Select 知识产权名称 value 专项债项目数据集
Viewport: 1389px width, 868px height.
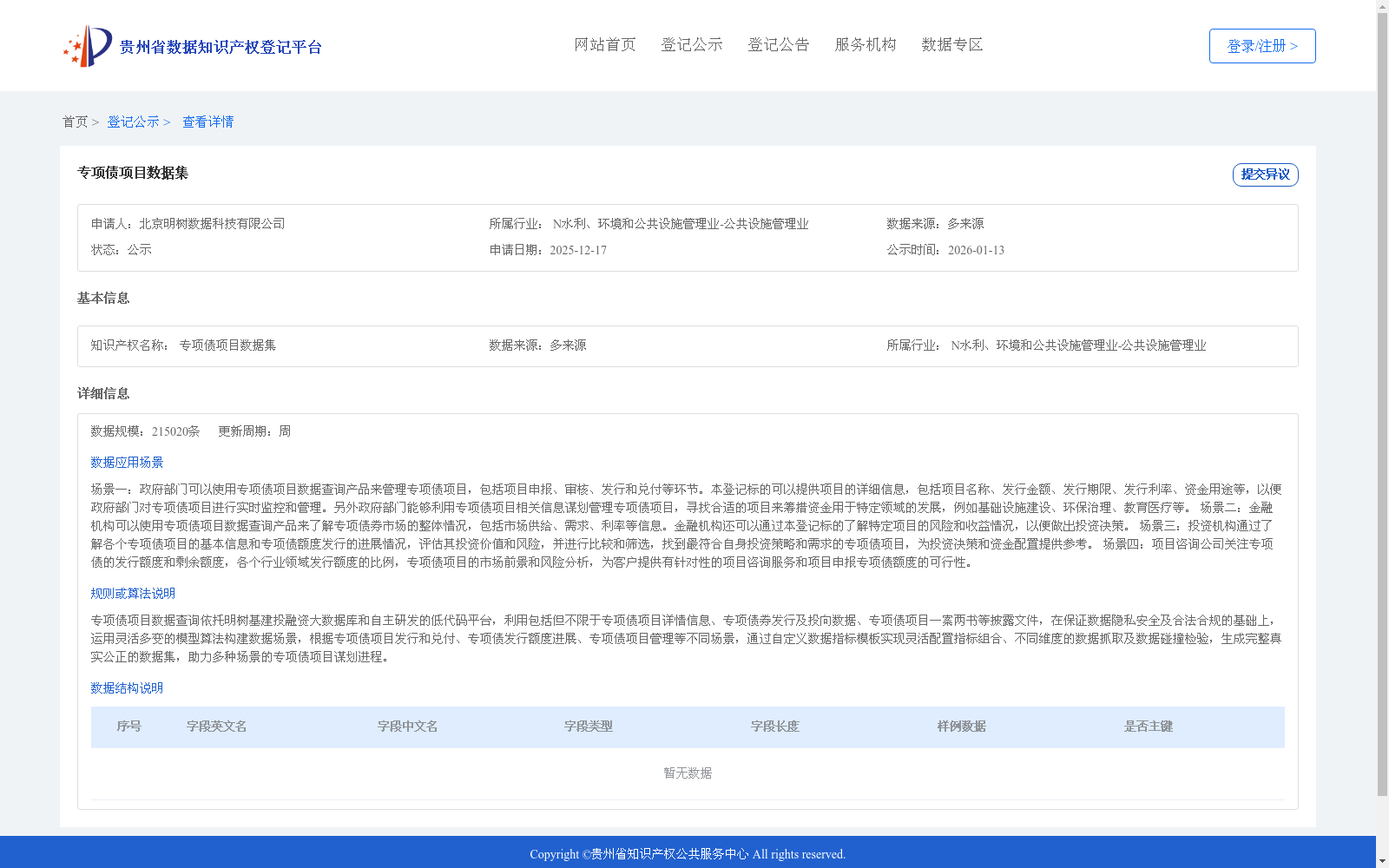[227, 345]
